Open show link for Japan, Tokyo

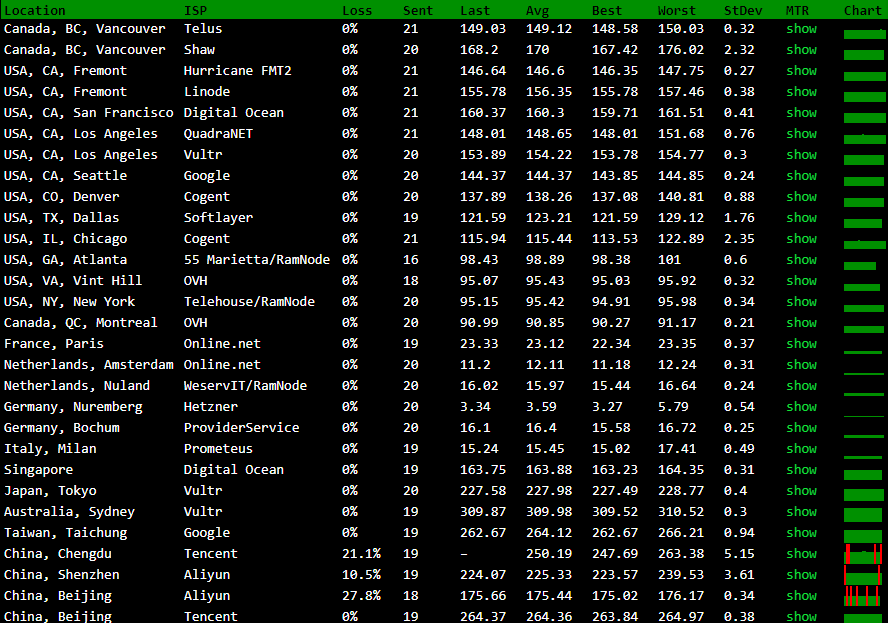coord(801,490)
